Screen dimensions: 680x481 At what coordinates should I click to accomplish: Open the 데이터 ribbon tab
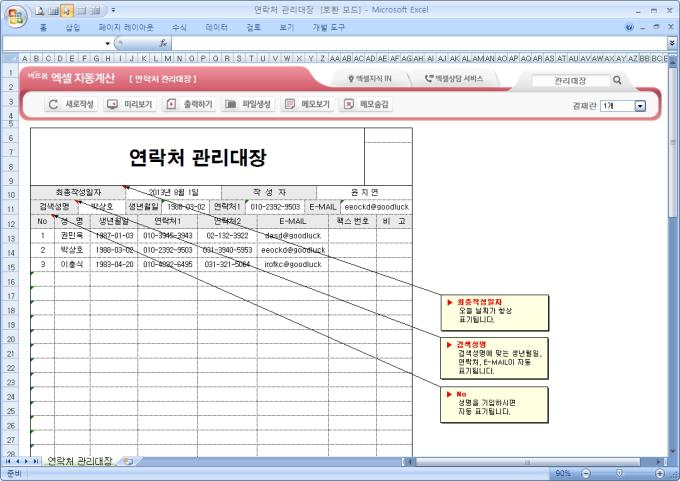click(216, 27)
